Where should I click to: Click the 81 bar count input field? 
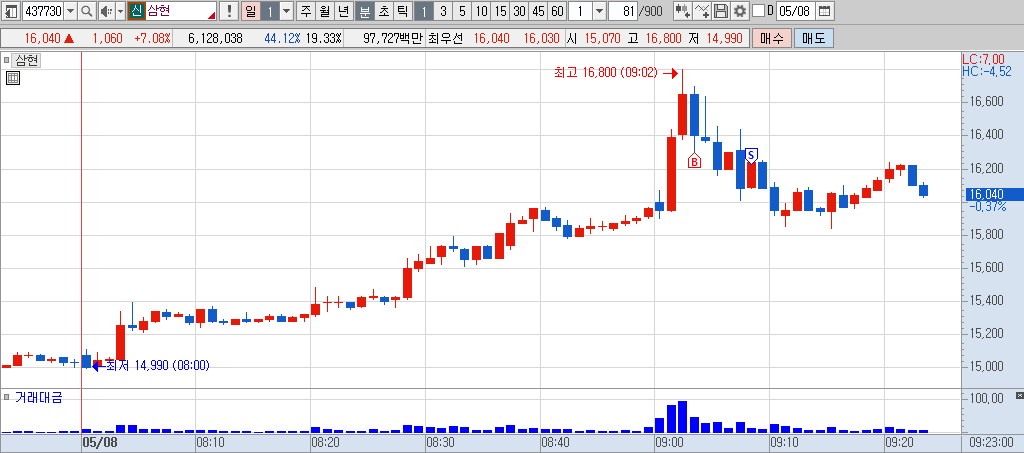coord(622,11)
